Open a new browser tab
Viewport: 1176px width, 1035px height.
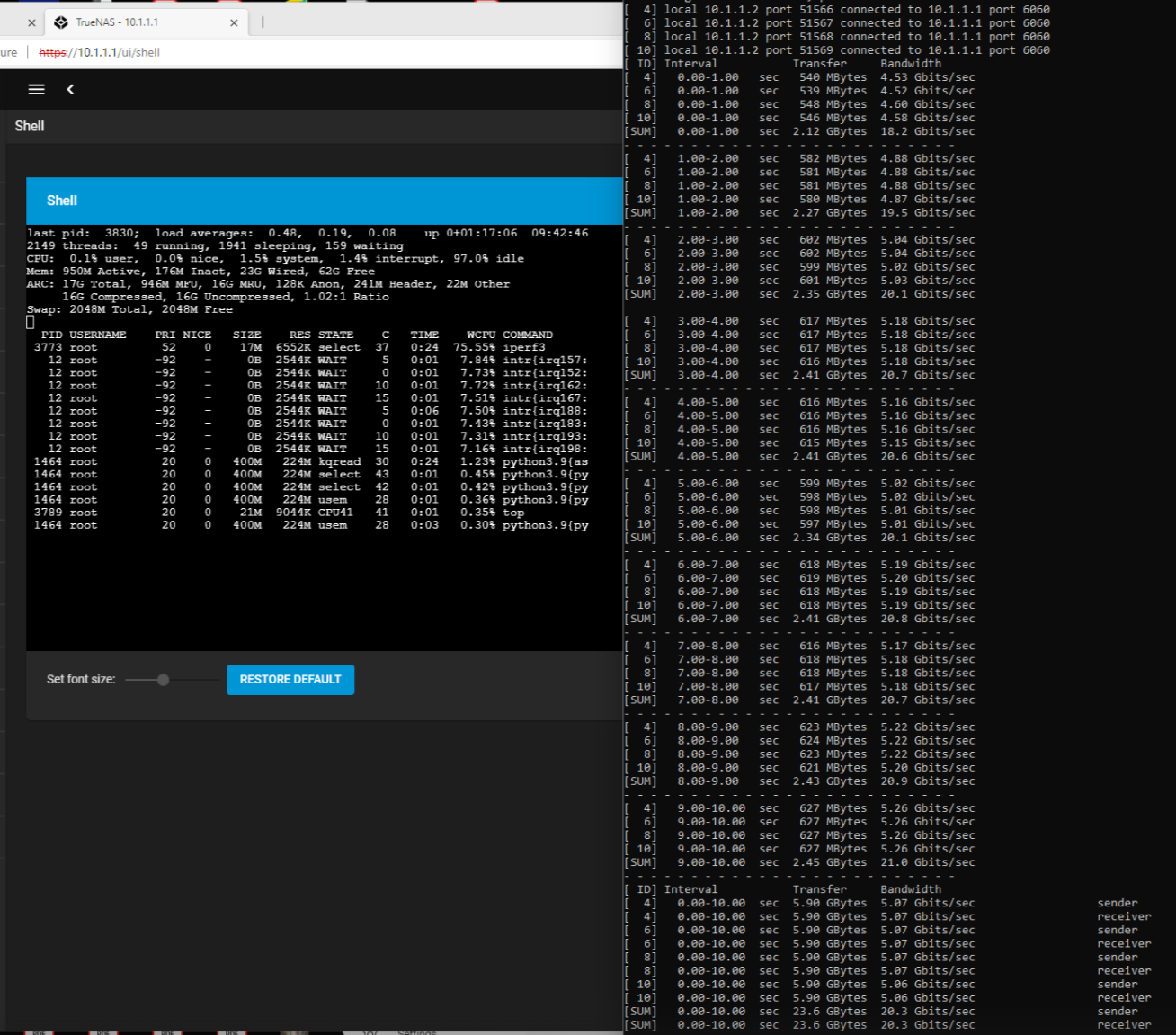coord(263,22)
